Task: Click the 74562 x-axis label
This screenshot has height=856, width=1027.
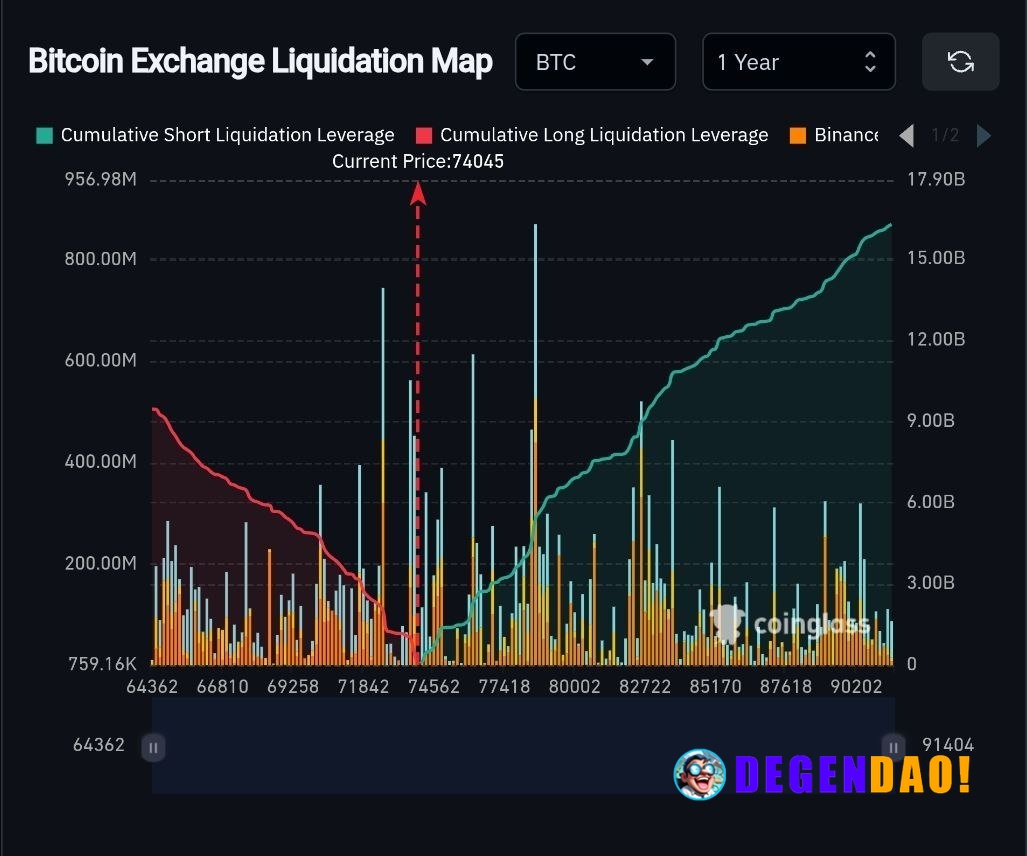Action: 434,686
